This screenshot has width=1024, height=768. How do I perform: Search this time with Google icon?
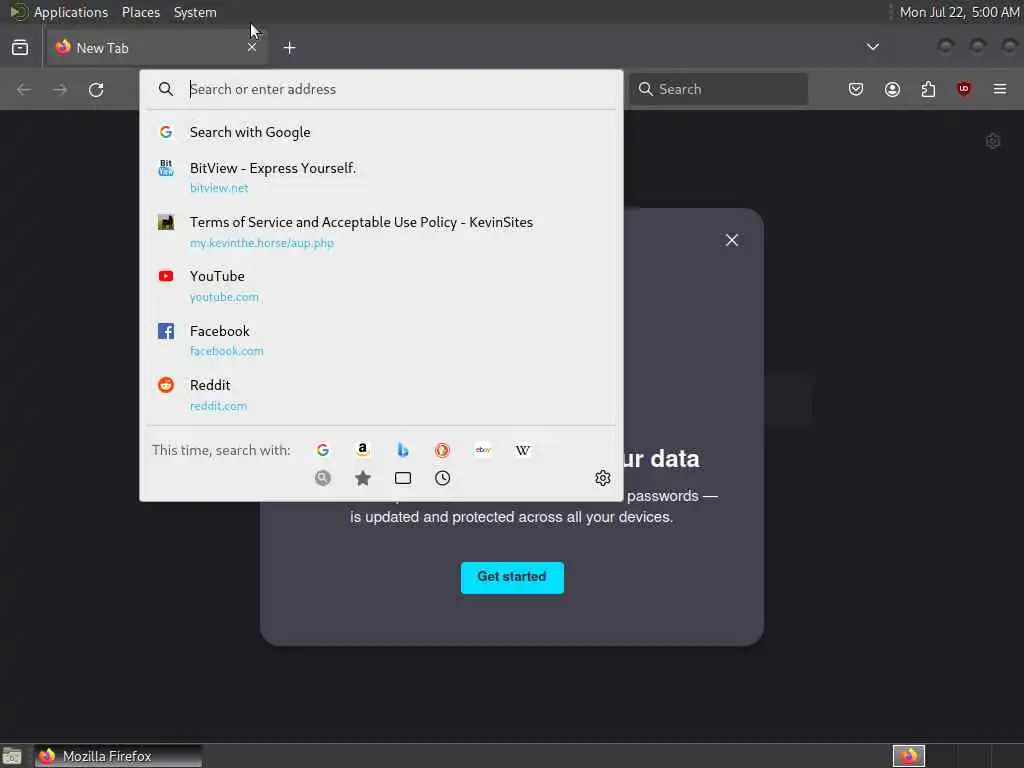(x=323, y=450)
